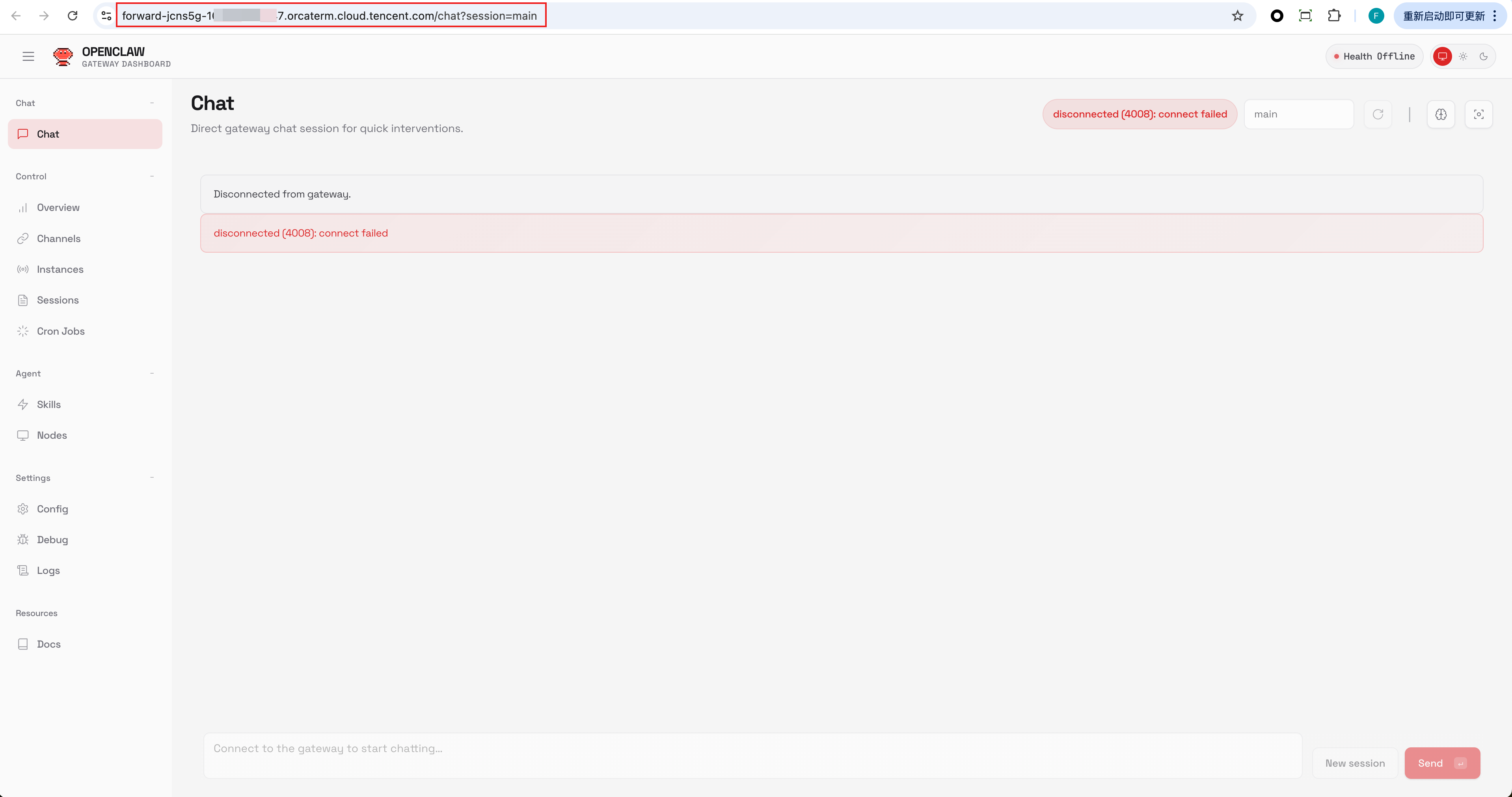This screenshot has width=1512, height=797.
Task: Collapse the Control sidebar section
Action: tap(152, 176)
